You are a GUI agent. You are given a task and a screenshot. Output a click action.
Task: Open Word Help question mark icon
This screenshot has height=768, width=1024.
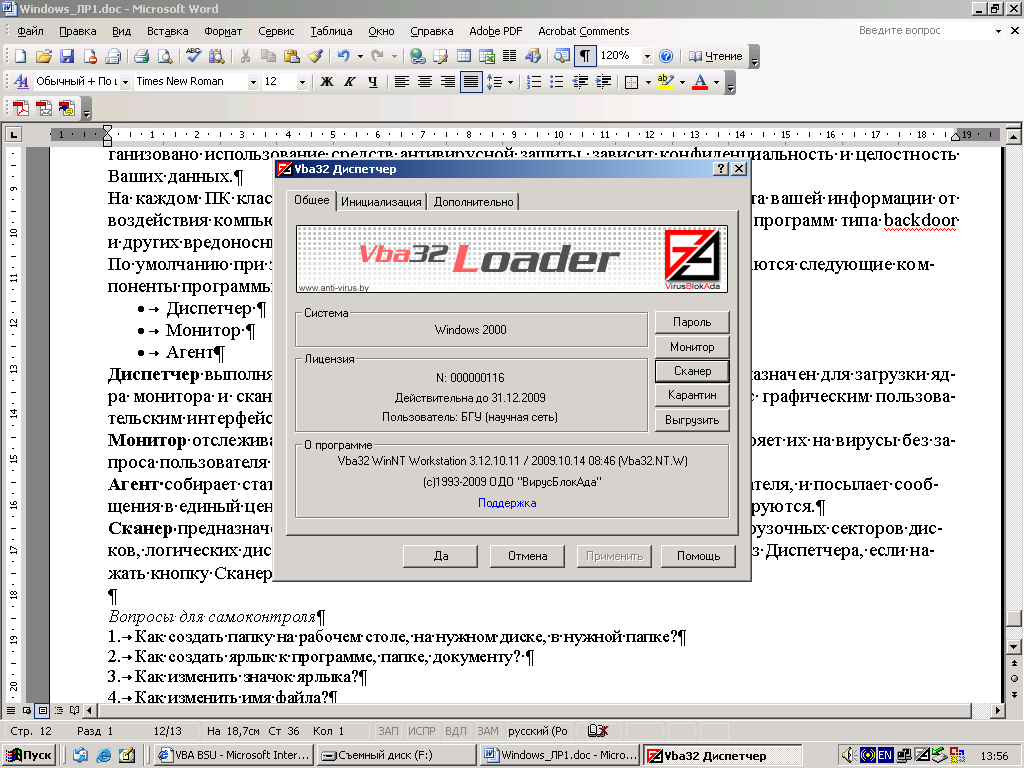tap(665, 56)
